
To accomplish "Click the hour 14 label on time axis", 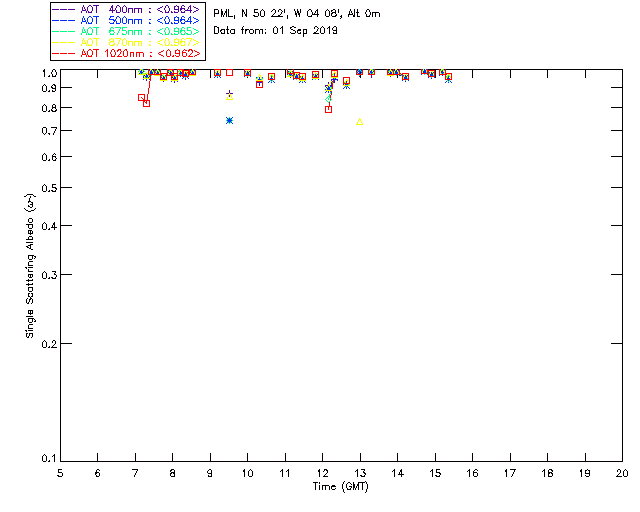I will click(x=398, y=473).
